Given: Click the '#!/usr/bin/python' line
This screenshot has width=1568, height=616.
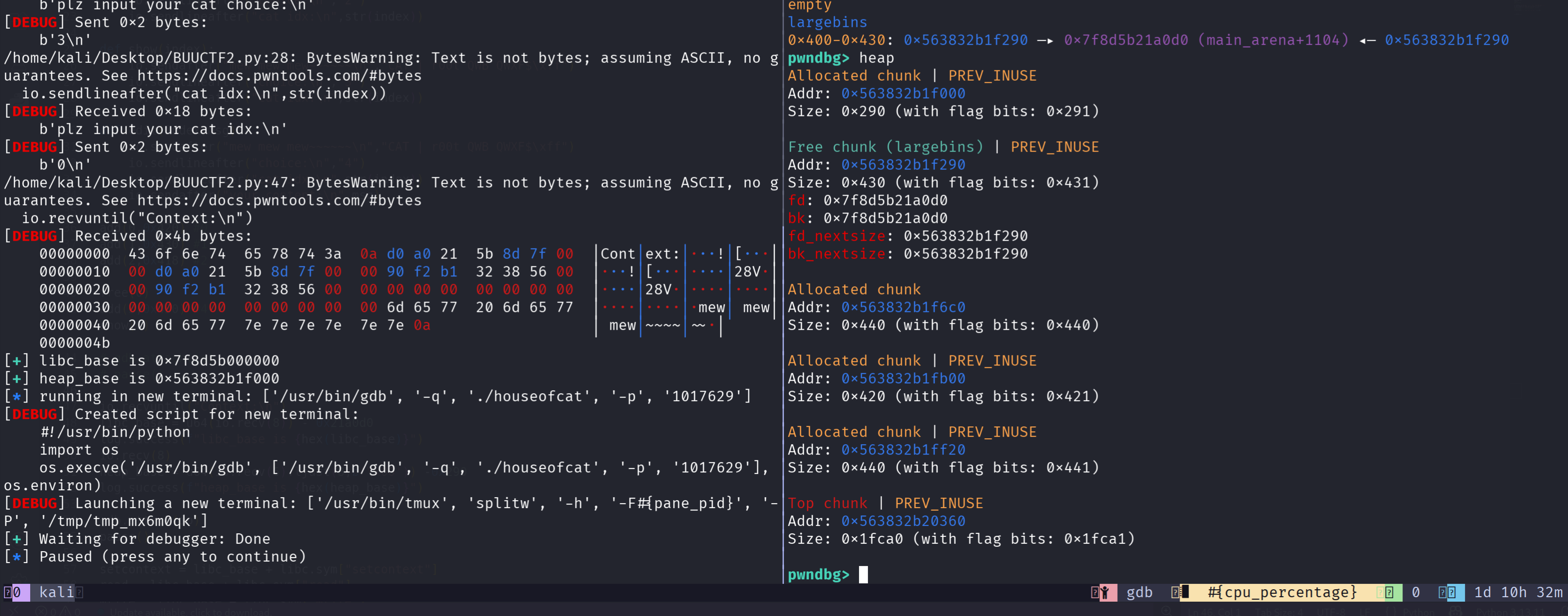Looking at the screenshot, I should [x=115, y=432].
